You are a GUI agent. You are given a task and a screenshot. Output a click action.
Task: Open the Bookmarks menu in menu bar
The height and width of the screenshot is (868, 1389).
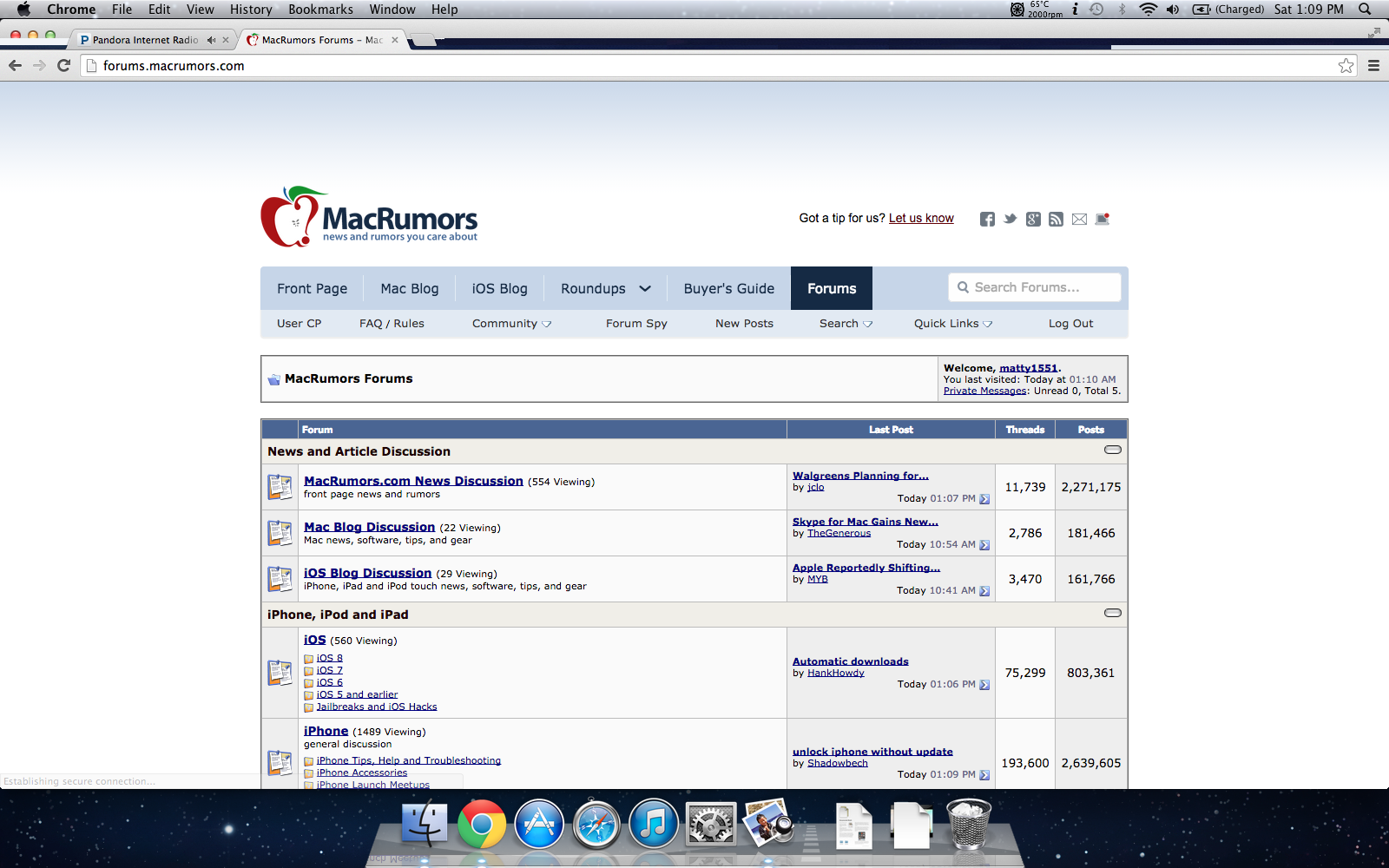point(320,10)
